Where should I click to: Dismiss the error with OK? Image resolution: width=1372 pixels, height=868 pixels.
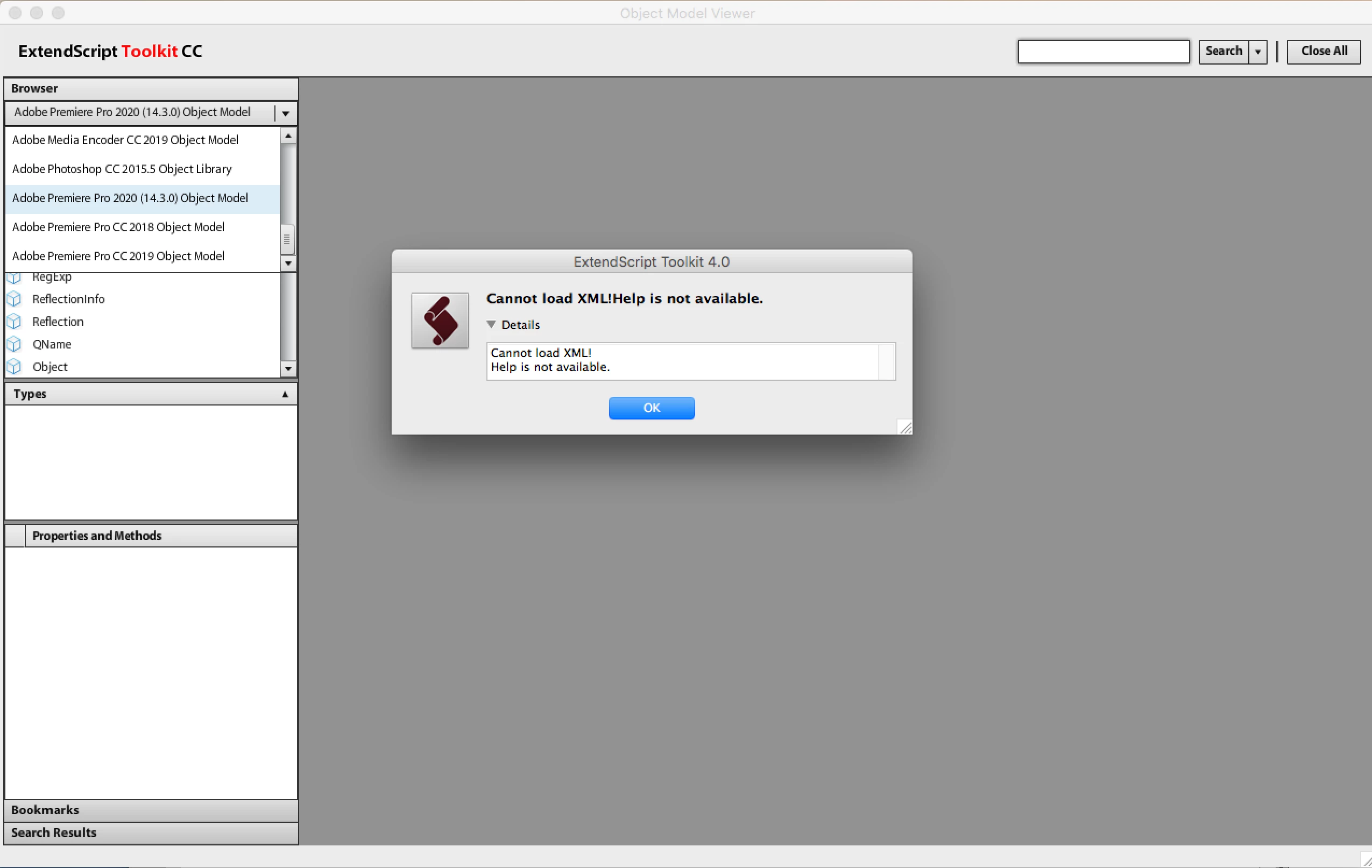coord(652,408)
